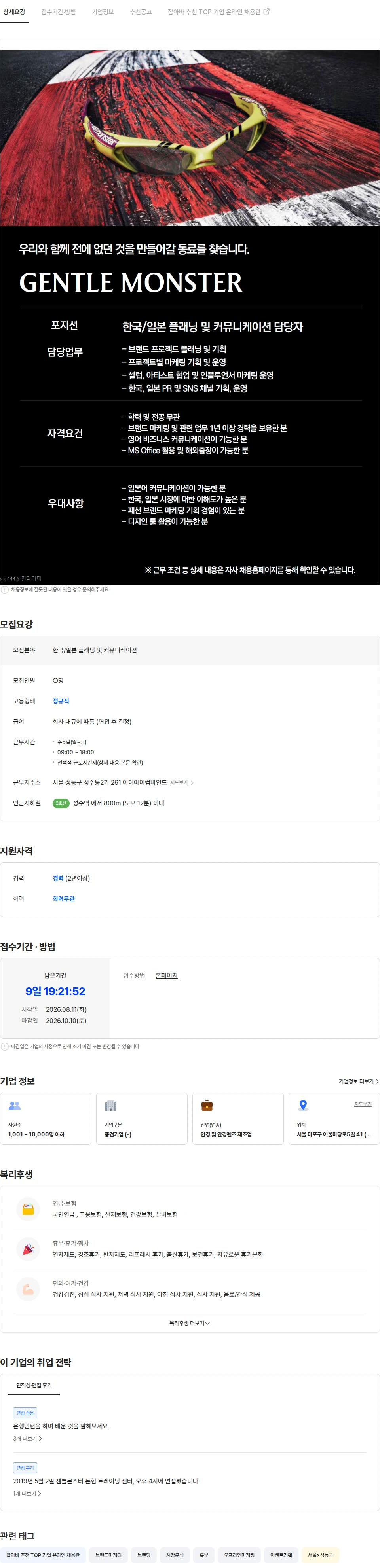The height and width of the screenshot is (1568, 380).
Task: Click the 연금·보험 benefits icon
Action: pyautogui.click(x=28, y=1209)
